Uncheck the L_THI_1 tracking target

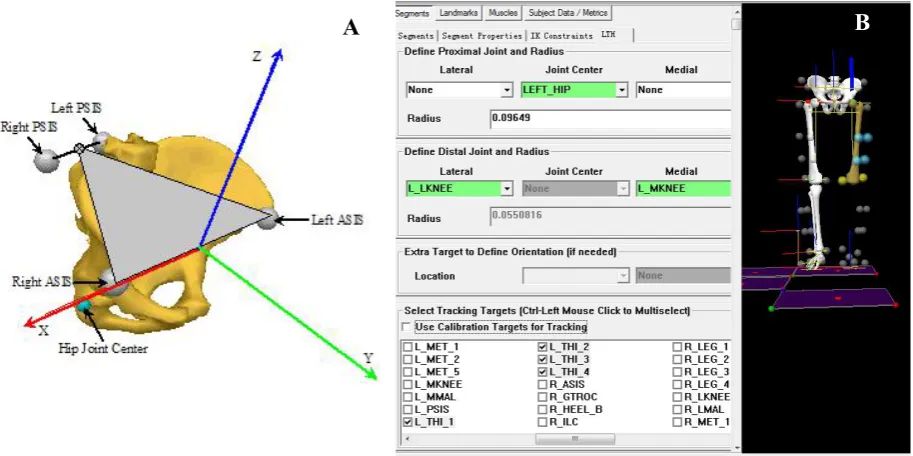coord(408,422)
